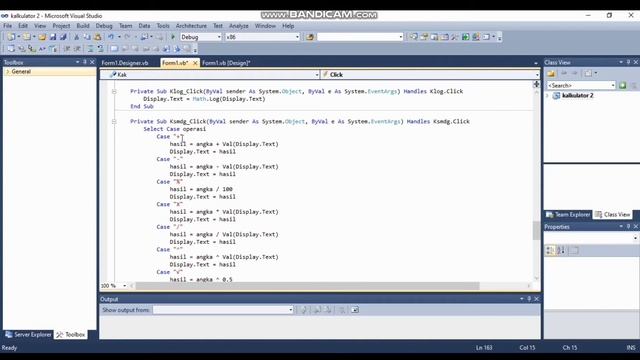Open the Debug configuration dropdown
Image resolution: width=640 pixels, height=360 pixels.
click(219, 37)
